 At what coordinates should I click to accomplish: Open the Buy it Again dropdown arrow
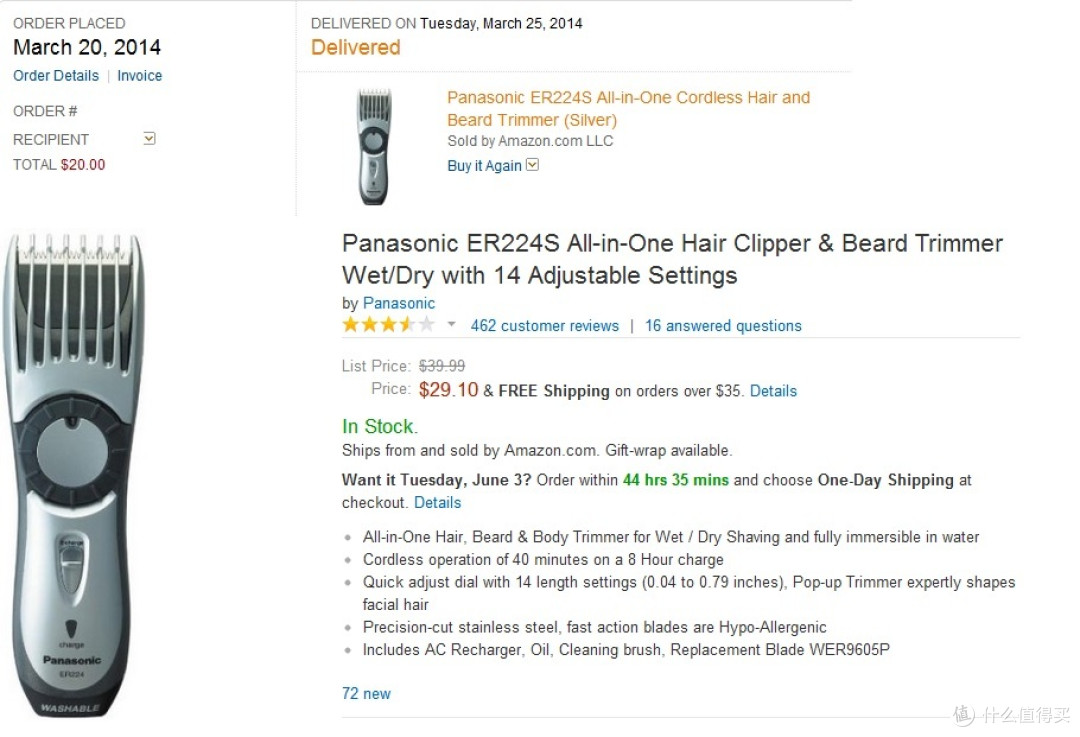(532, 165)
